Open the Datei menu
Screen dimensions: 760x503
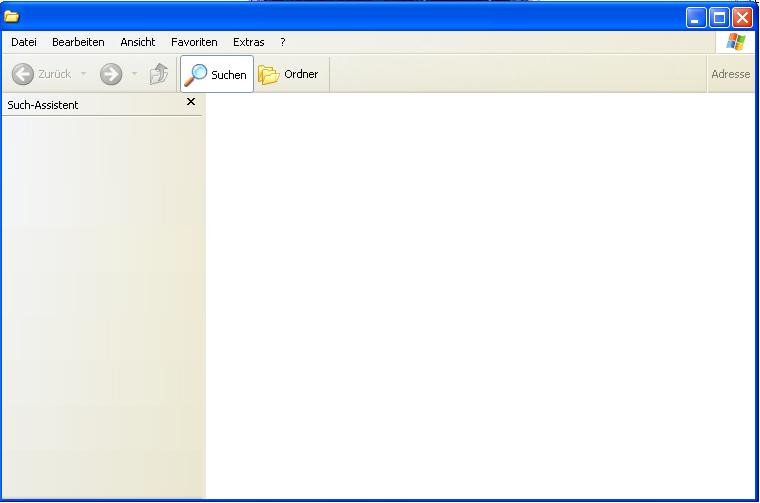pos(24,42)
